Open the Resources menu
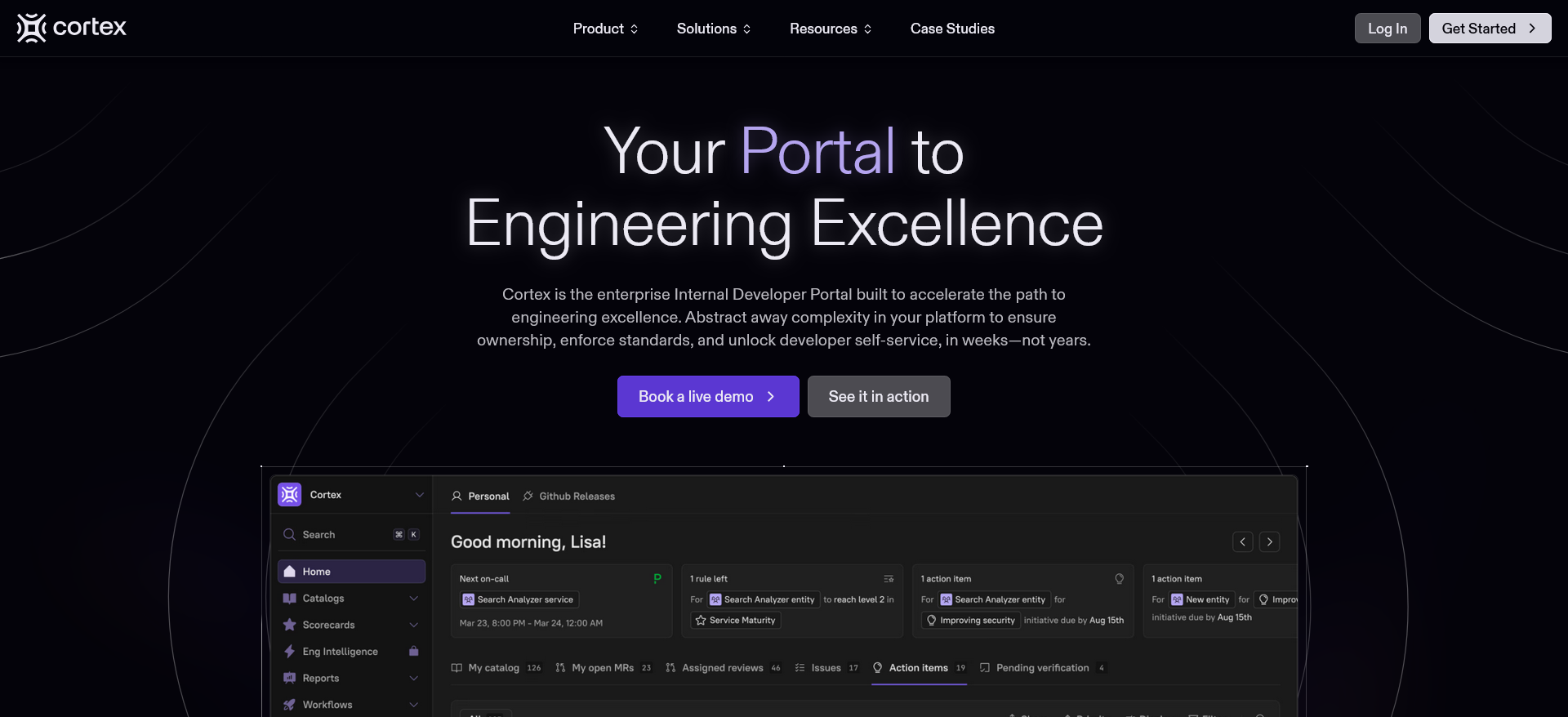1568x717 pixels. [x=831, y=29]
